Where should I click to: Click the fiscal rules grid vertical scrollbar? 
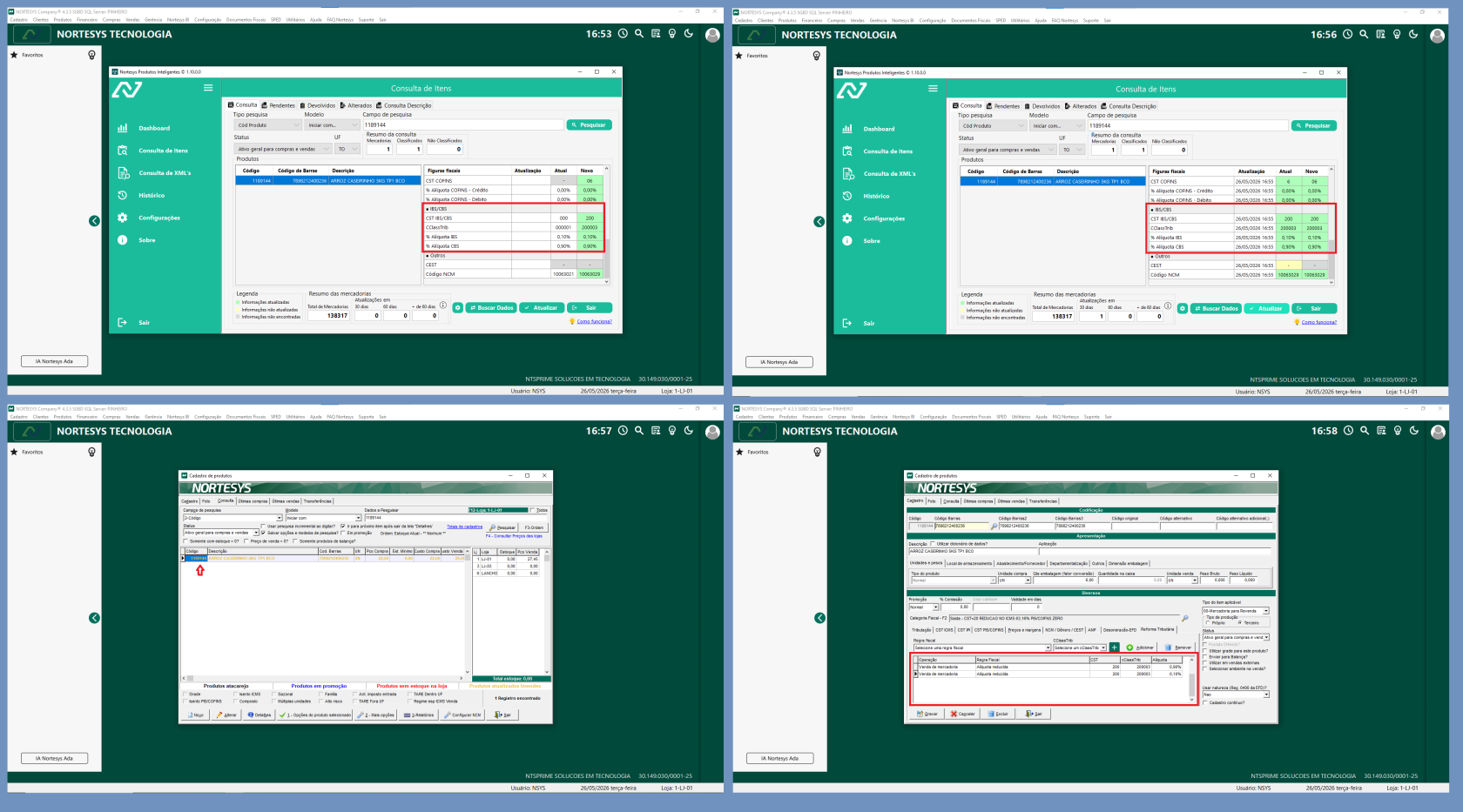click(x=1191, y=680)
